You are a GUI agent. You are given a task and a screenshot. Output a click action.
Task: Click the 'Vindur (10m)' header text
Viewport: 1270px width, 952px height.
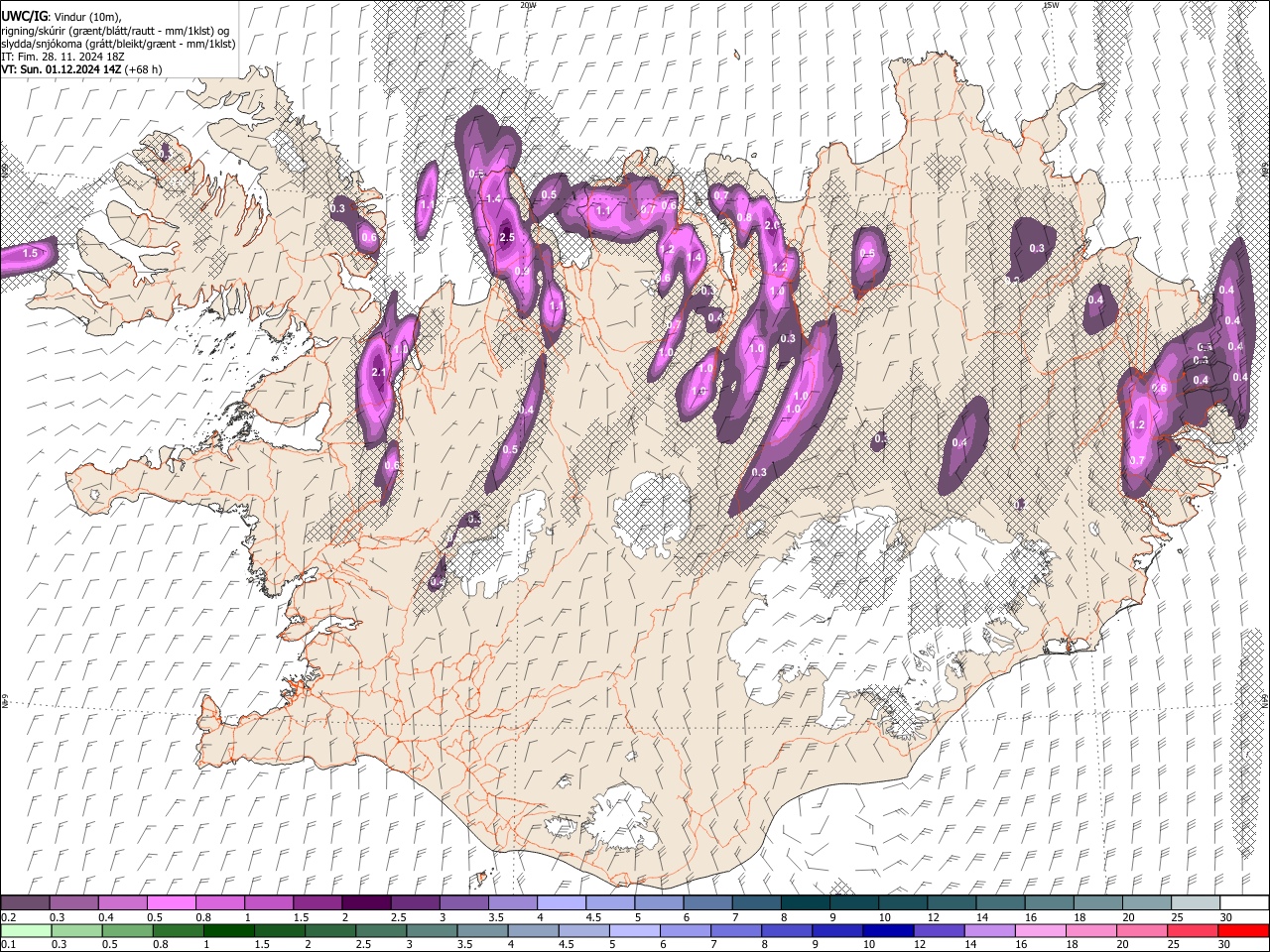88,17
